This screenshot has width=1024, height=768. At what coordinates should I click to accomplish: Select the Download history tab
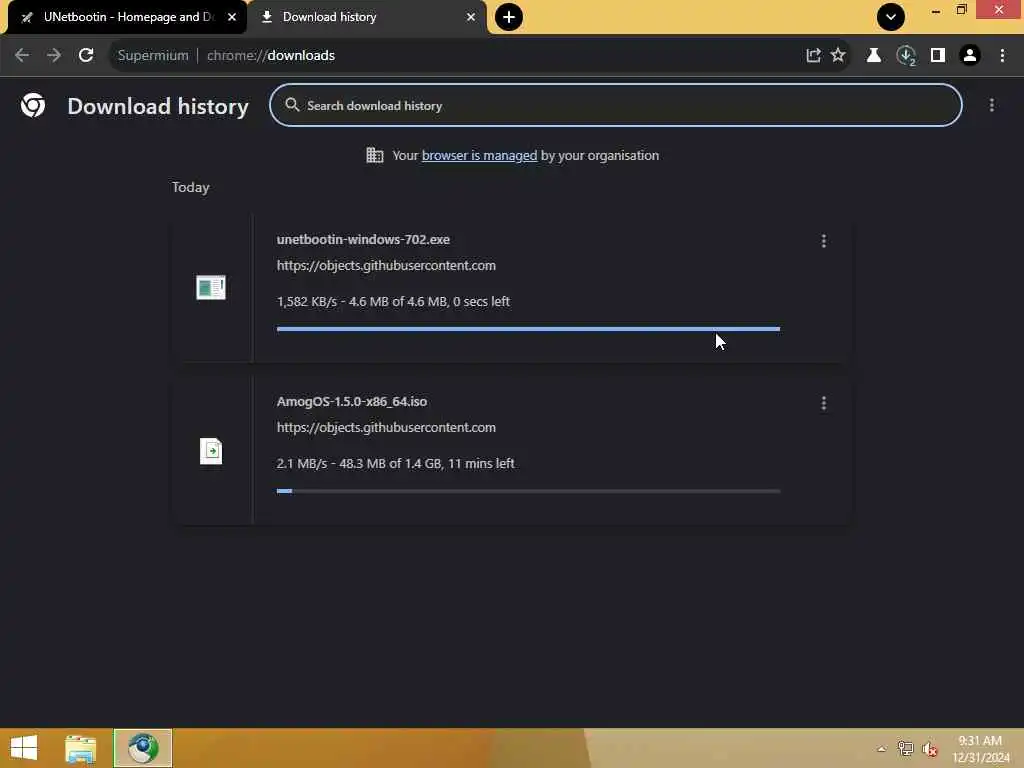point(366,17)
